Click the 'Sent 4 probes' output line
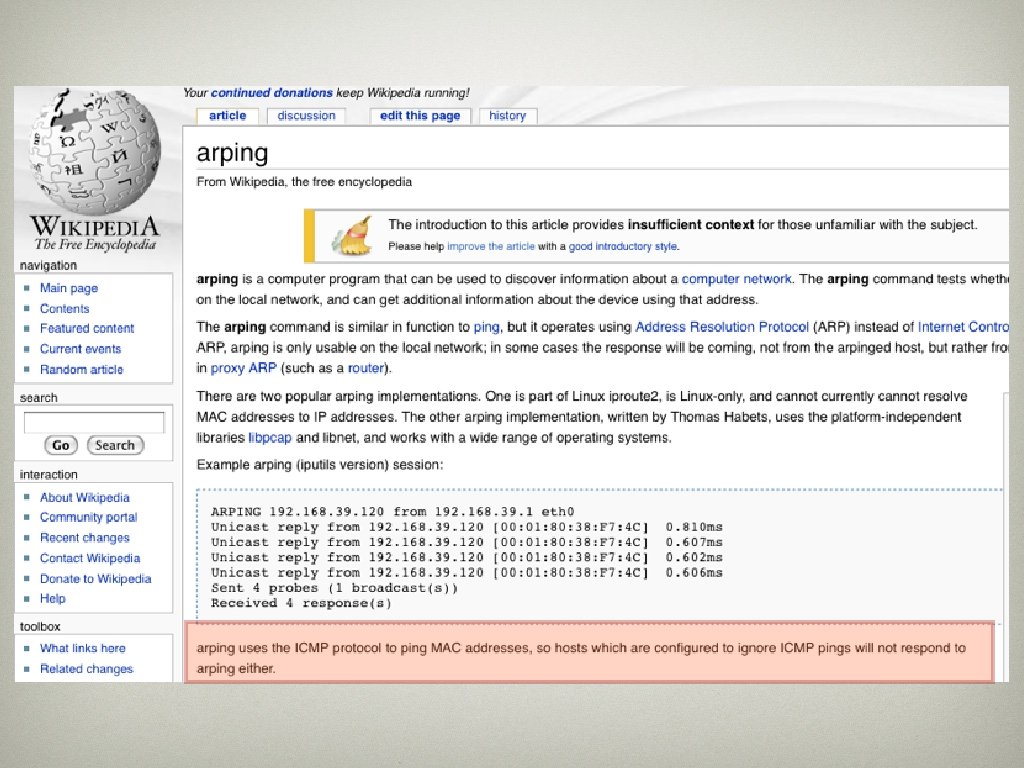Screen dimensions: 1024x768 (x=334, y=588)
